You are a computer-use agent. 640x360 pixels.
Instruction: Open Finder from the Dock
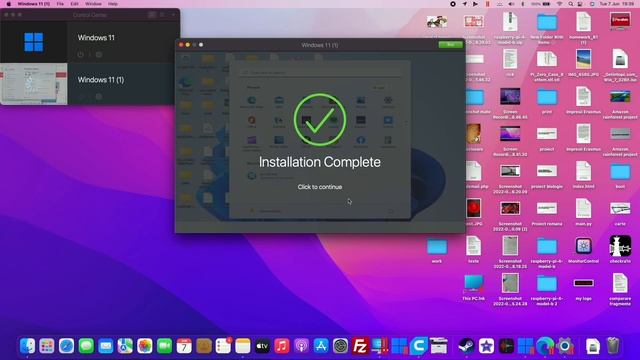(x=27, y=346)
